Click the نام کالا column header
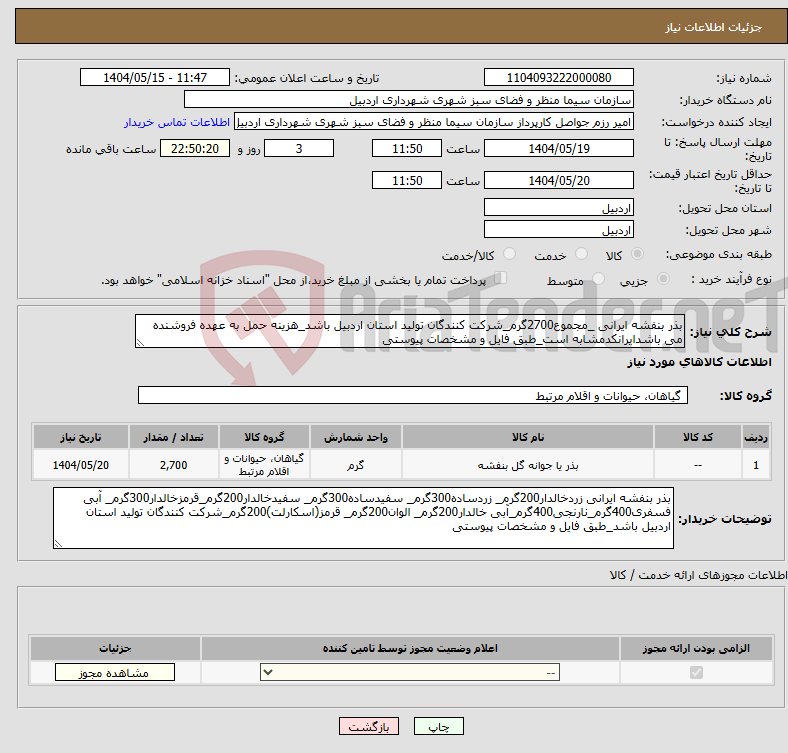The image size is (788, 753). 528,437
